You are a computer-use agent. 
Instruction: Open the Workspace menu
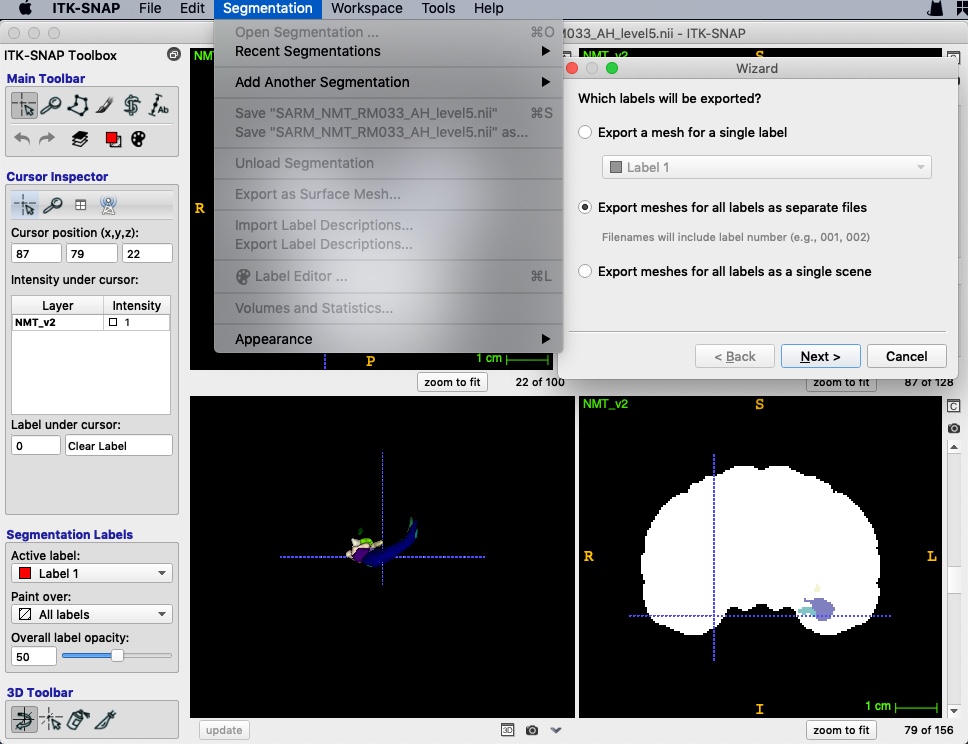pyautogui.click(x=367, y=9)
